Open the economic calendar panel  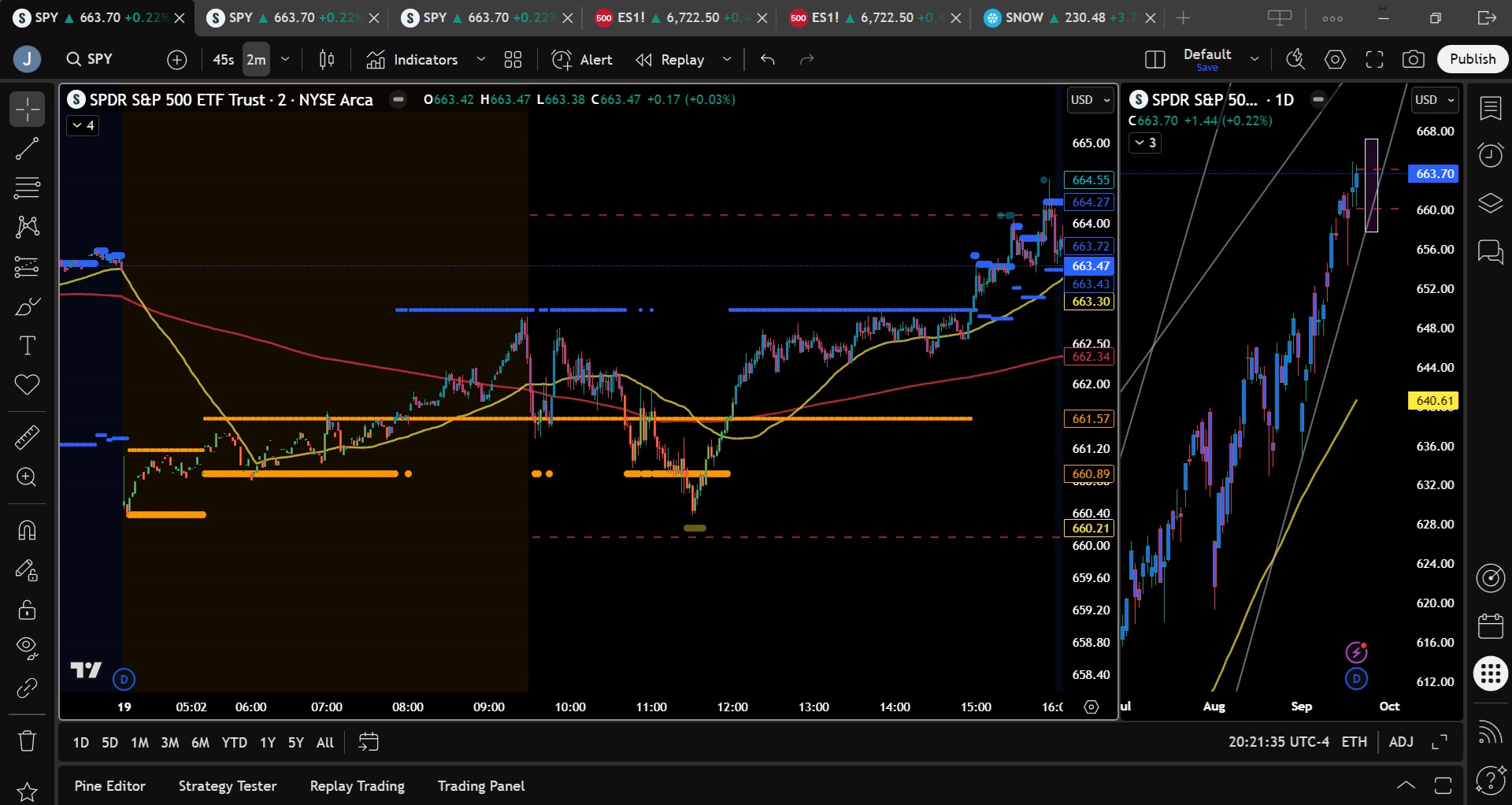coord(1491,626)
